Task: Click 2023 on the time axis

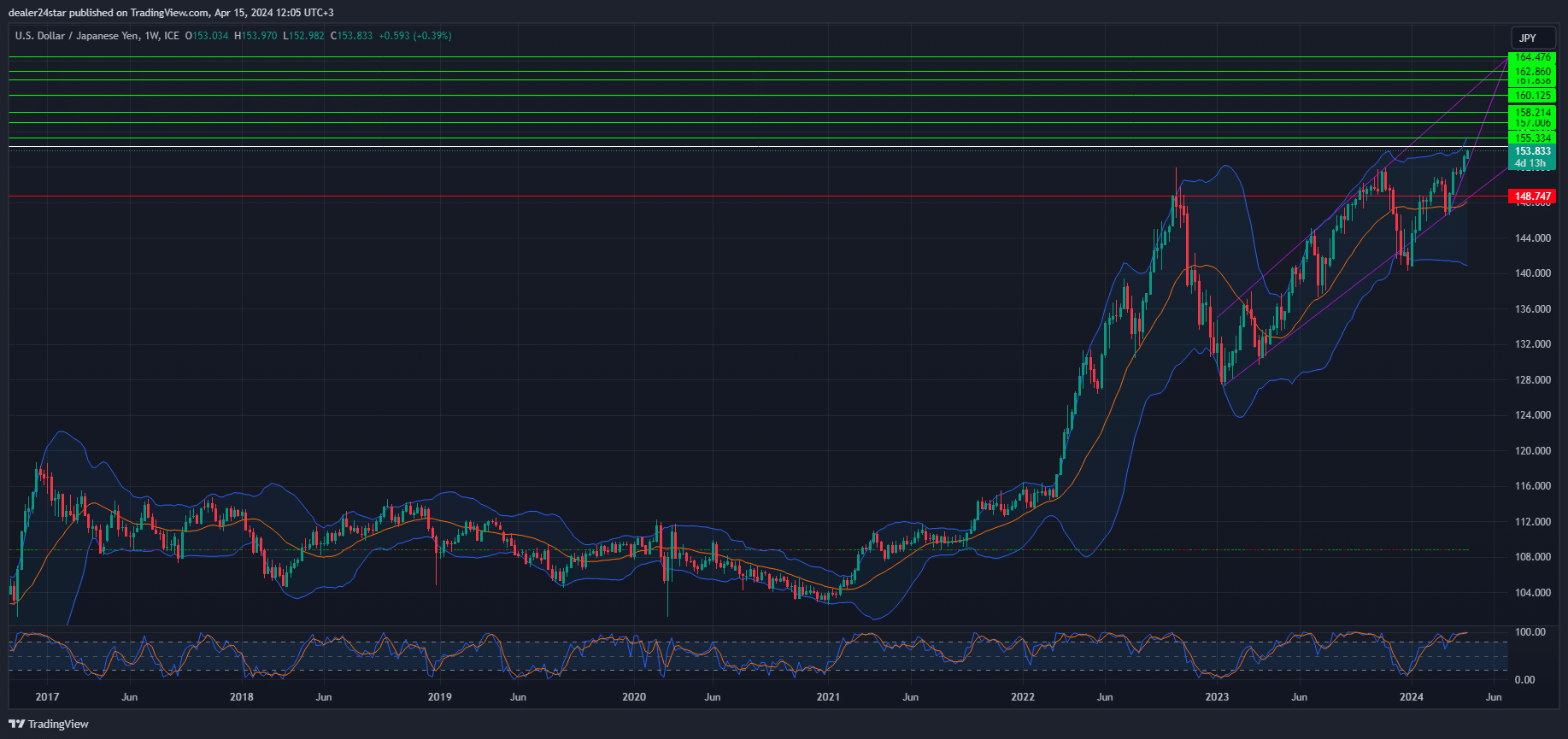Action: [x=1217, y=697]
